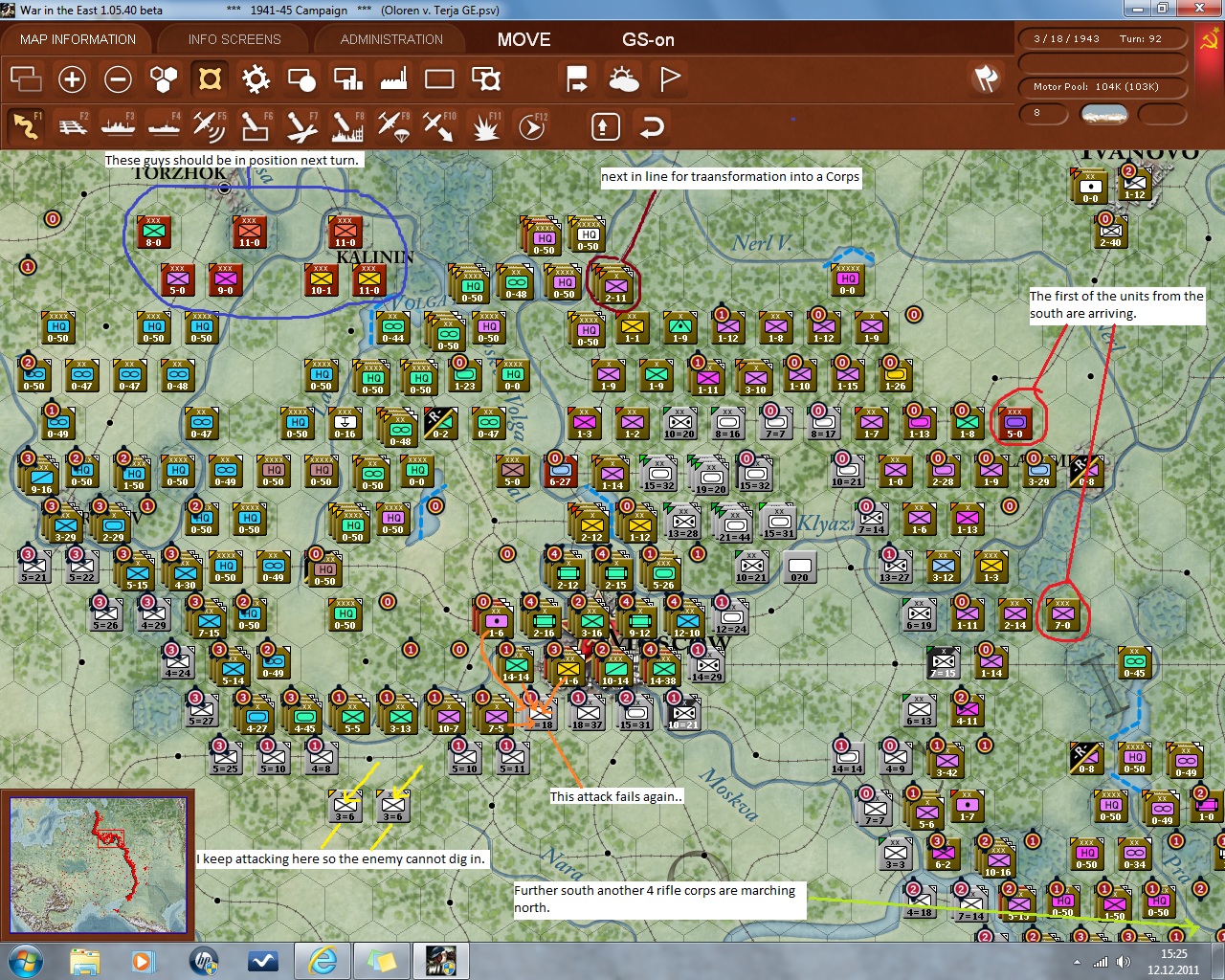Click the rectangle-with-circle map icon
Image resolution: width=1225 pixels, height=980 pixels.
click(x=301, y=78)
